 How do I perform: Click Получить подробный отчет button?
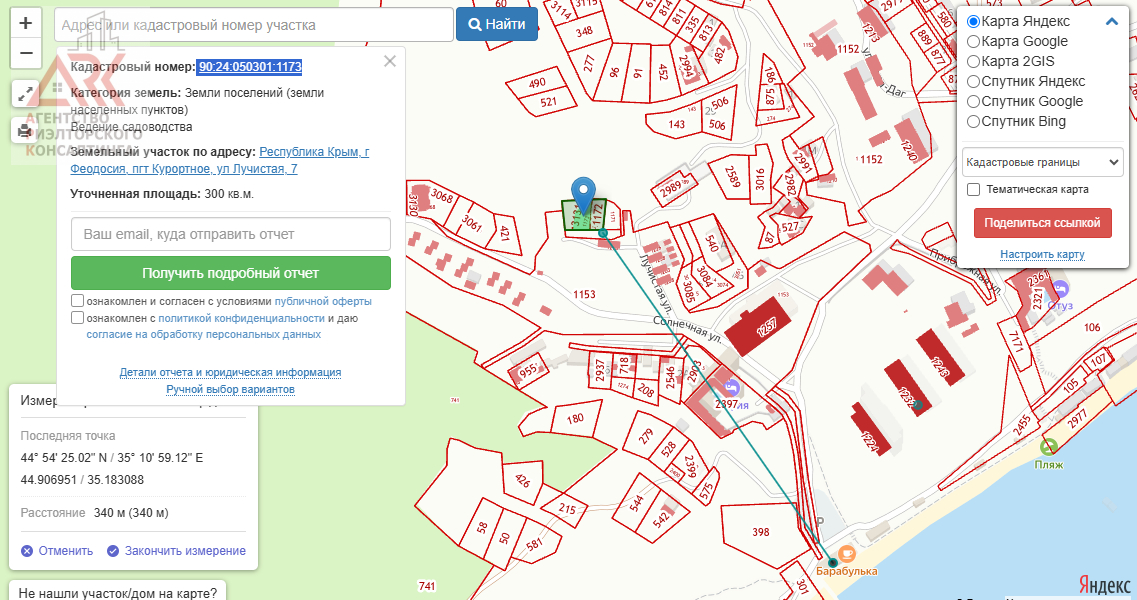[x=230, y=273]
